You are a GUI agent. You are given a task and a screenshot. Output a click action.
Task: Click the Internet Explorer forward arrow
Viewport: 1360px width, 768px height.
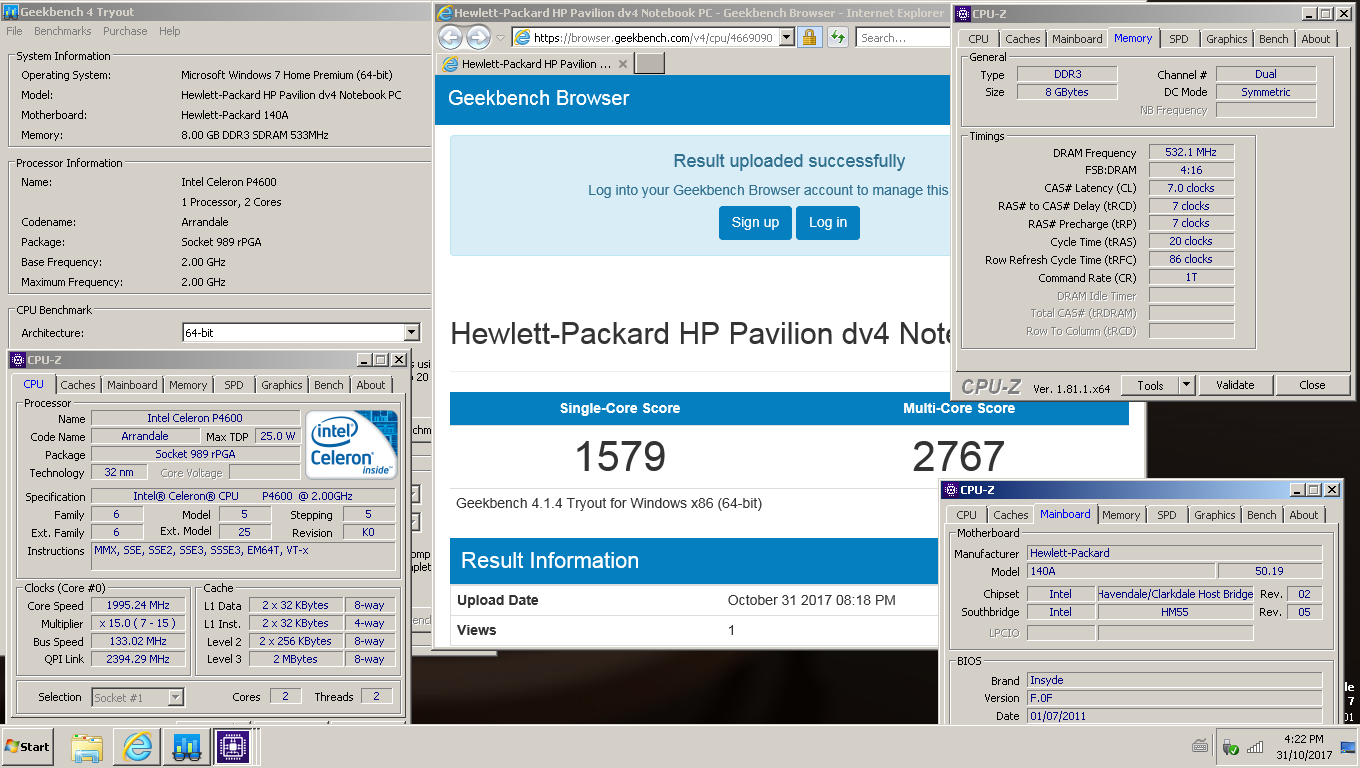tap(478, 38)
